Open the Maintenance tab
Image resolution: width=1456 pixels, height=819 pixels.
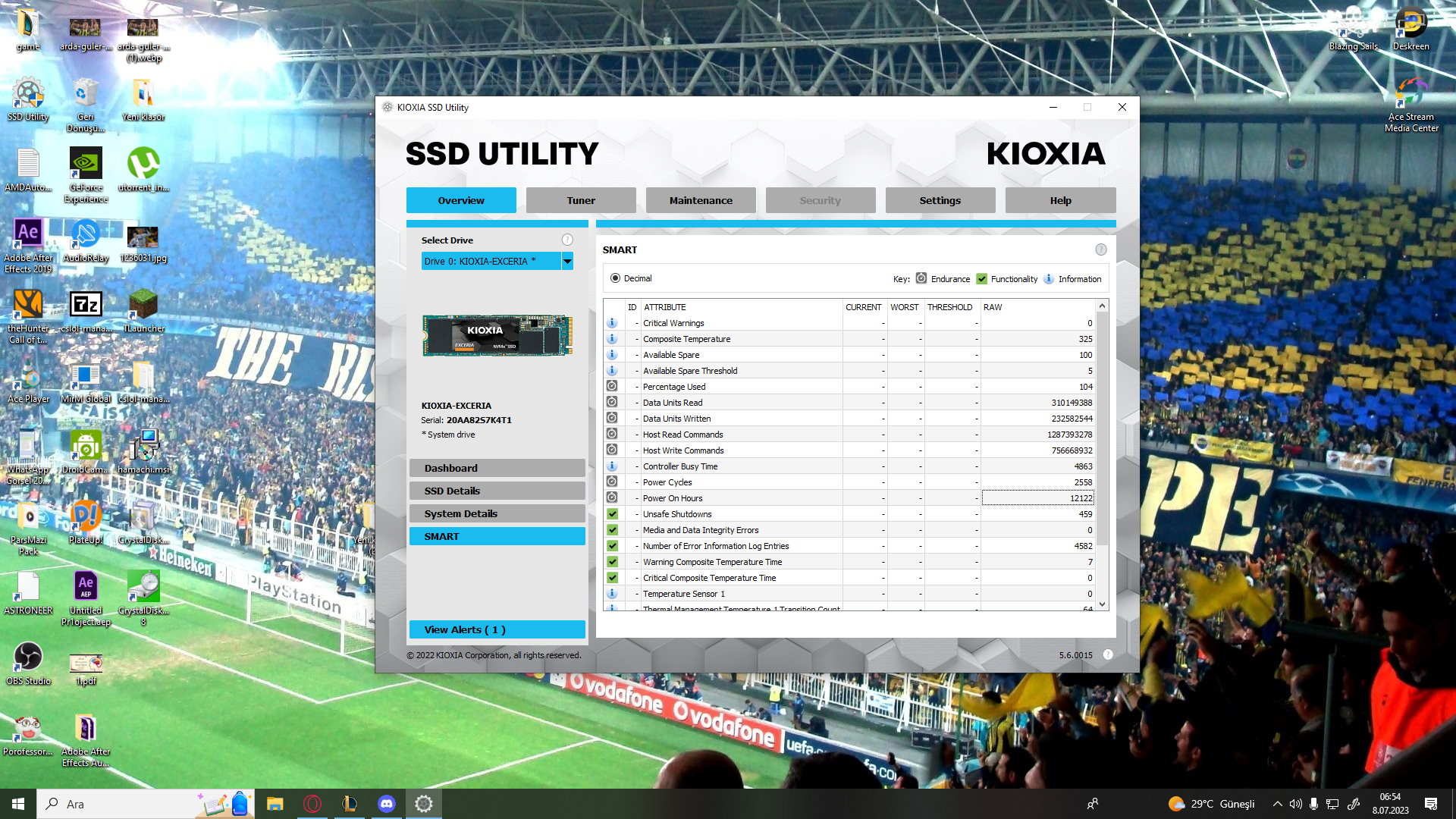[x=701, y=200]
